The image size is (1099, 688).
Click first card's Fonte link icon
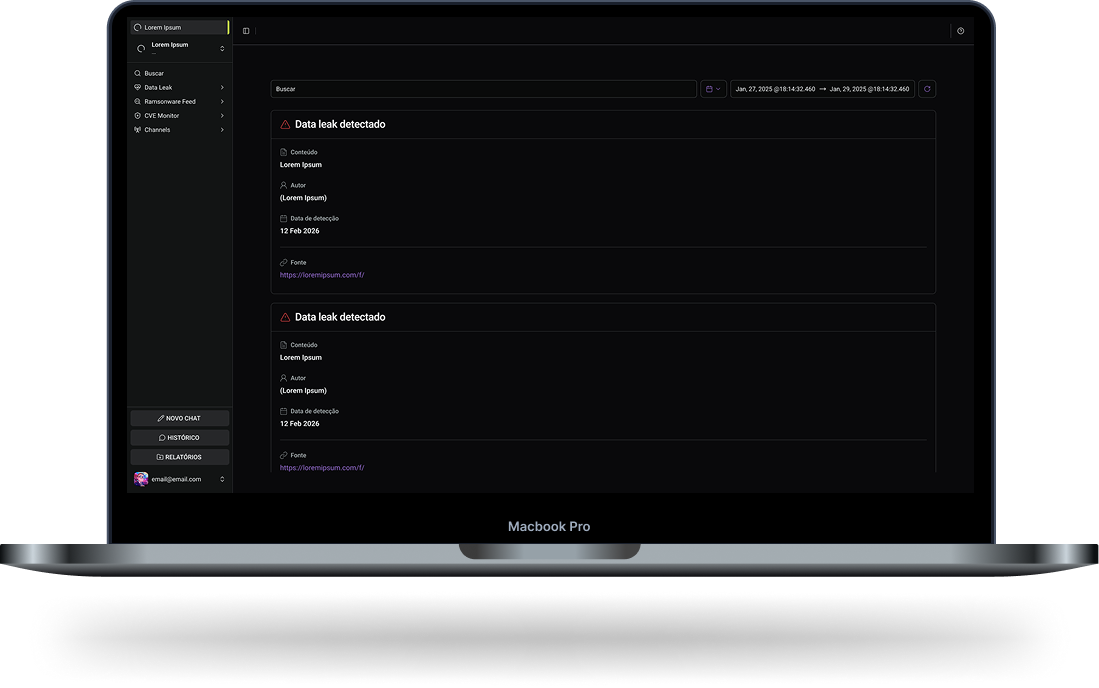tap(283, 262)
